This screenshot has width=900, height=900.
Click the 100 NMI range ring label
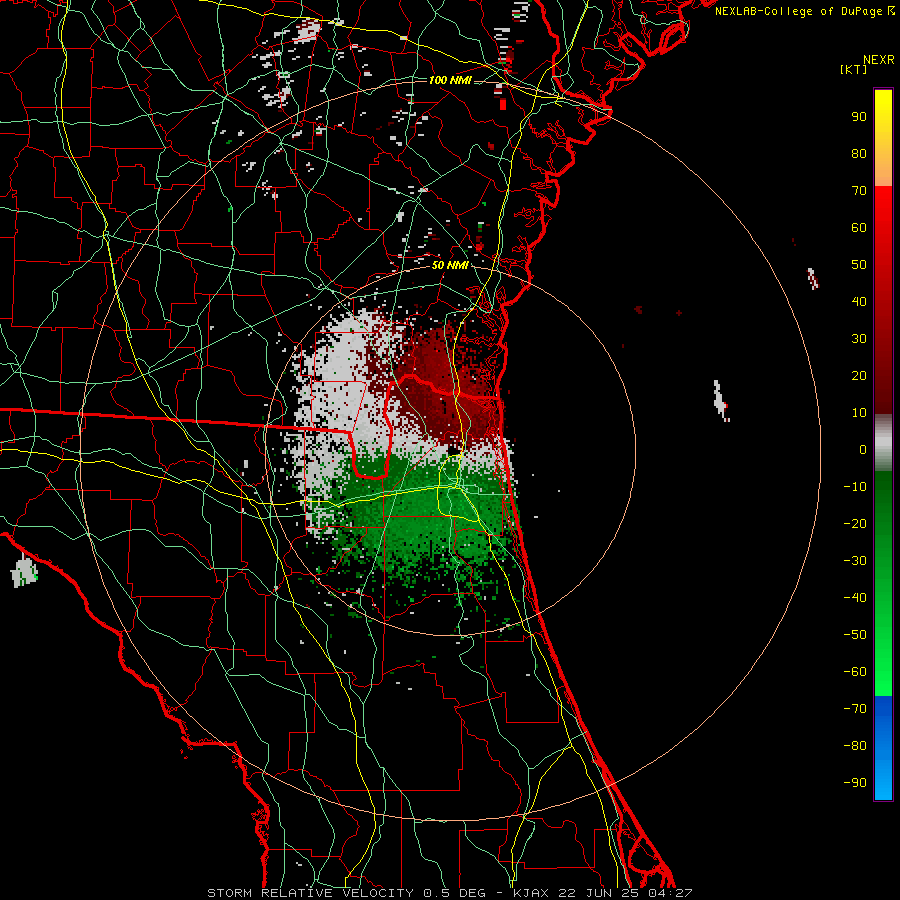pos(450,80)
